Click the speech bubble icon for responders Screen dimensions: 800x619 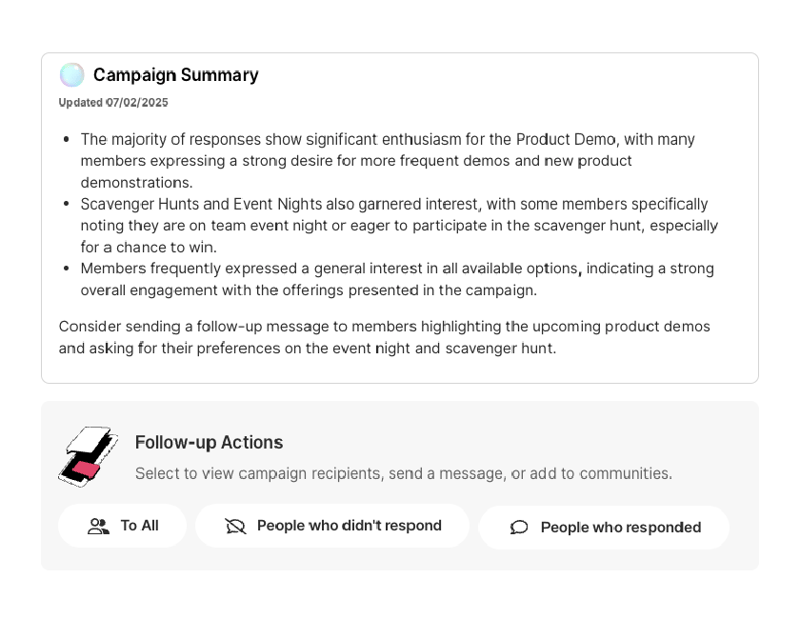(x=519, y=527)
